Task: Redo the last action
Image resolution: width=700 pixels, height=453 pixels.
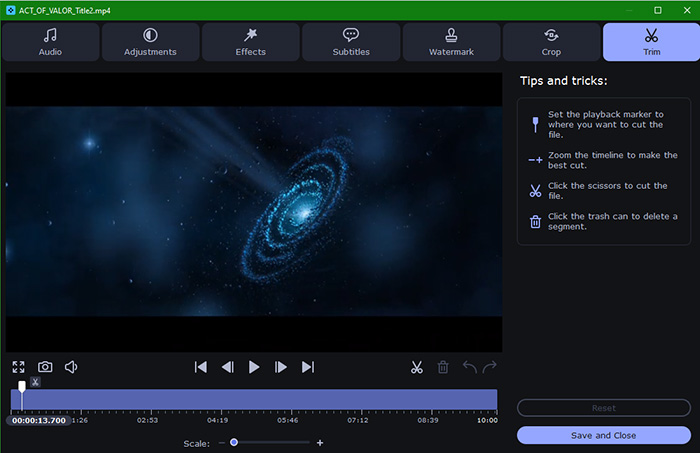Action: (490, 367)
